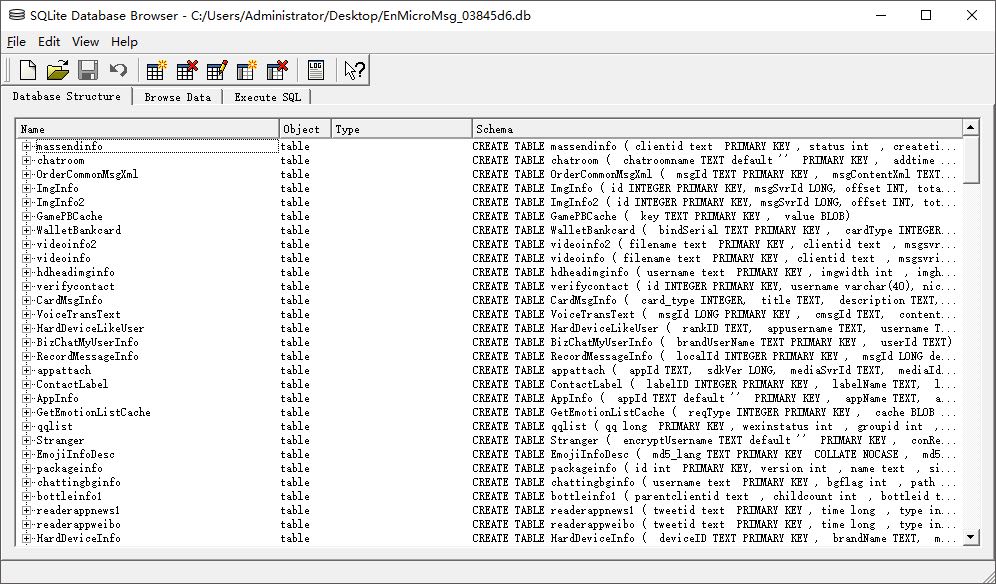
Task: Open the File menu
Action: coord(16,42)
